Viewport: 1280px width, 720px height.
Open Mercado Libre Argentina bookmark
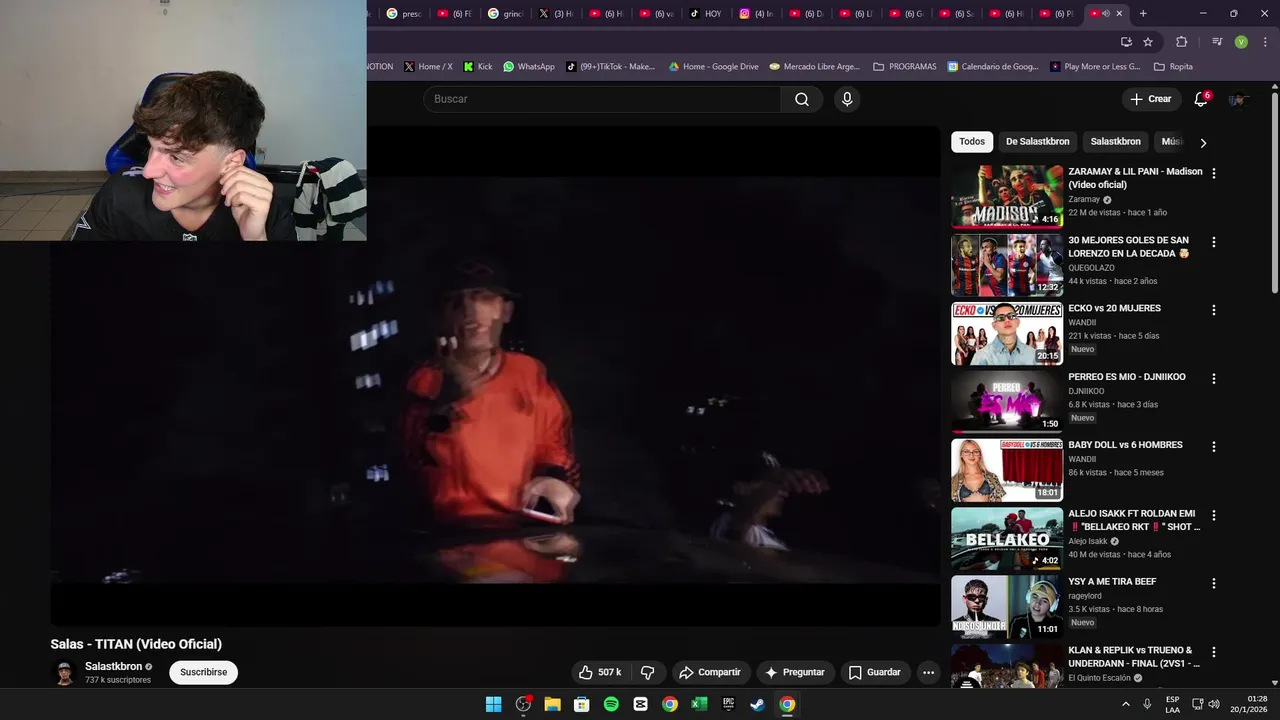[815, 67]
